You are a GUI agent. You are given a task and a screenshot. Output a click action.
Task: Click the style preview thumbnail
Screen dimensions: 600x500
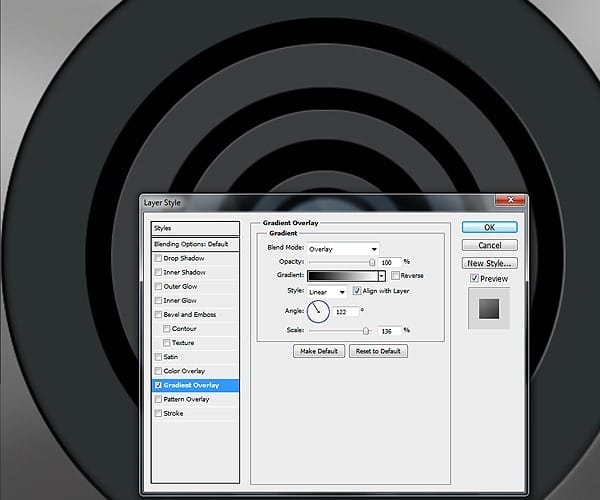click(x=489, y=309)
